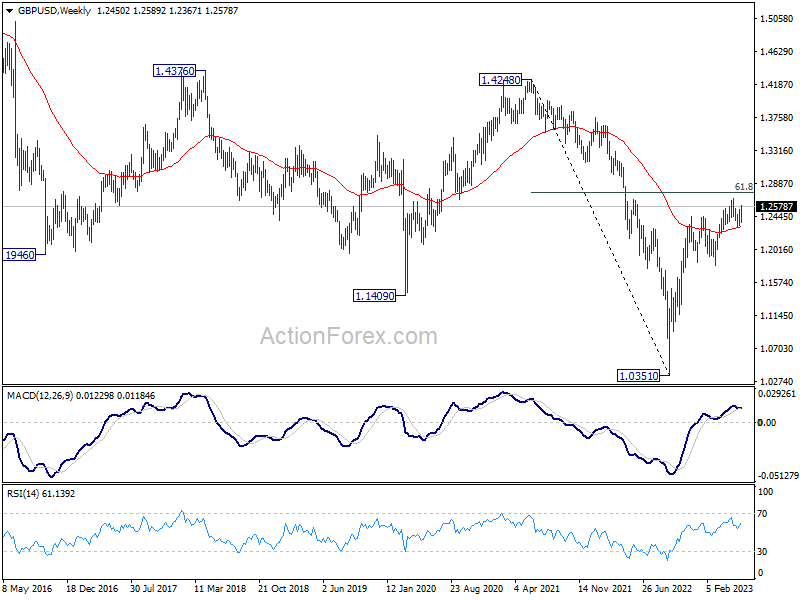Image resolution: width=800 pixels, height=600 pixels.
Task: Click the 18 Dec 2016 date label
Action: click(x=92, y=588)
